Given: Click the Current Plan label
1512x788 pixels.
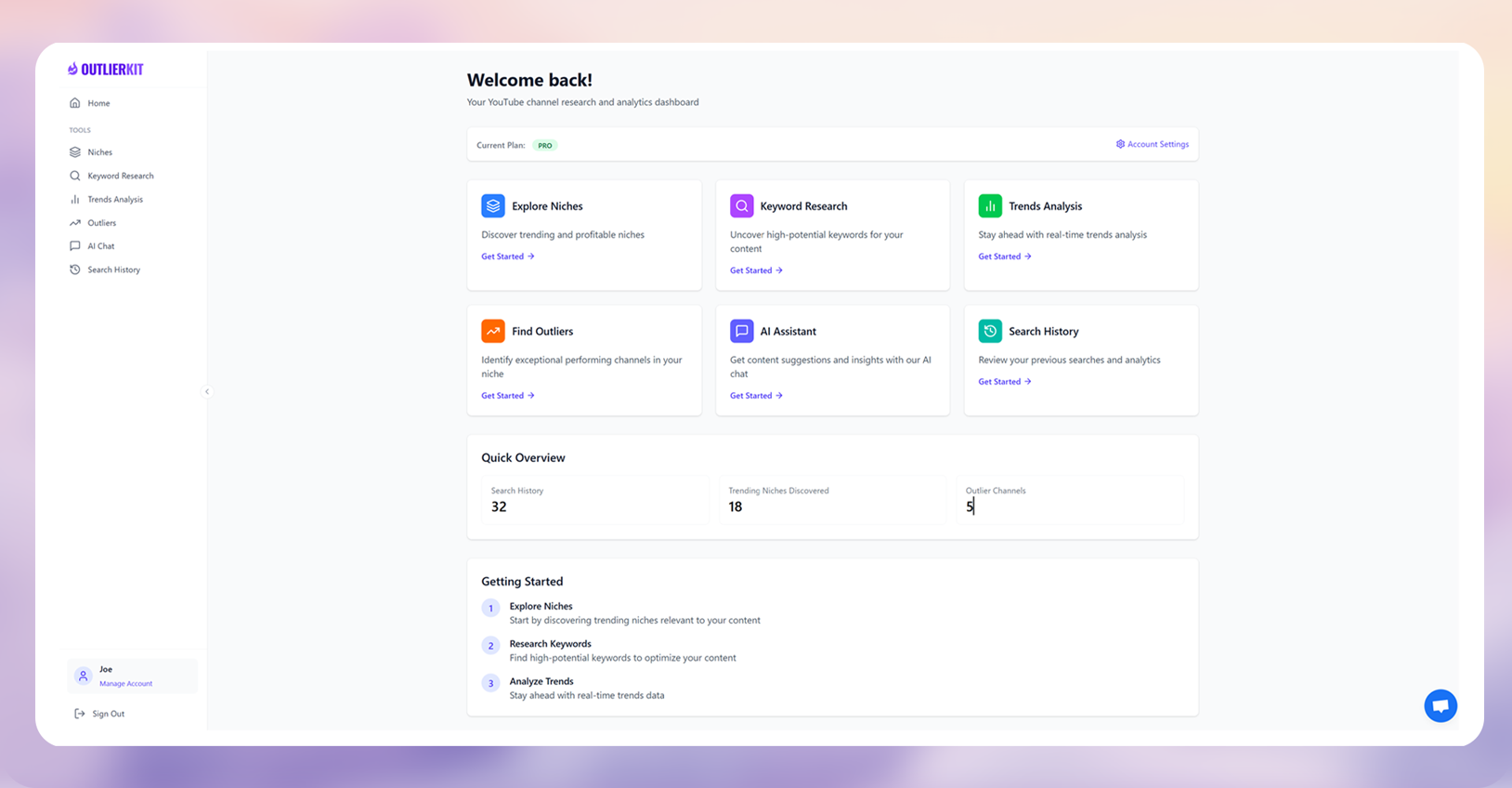Looking at the screenshot, I should click(x=501, y=146).
